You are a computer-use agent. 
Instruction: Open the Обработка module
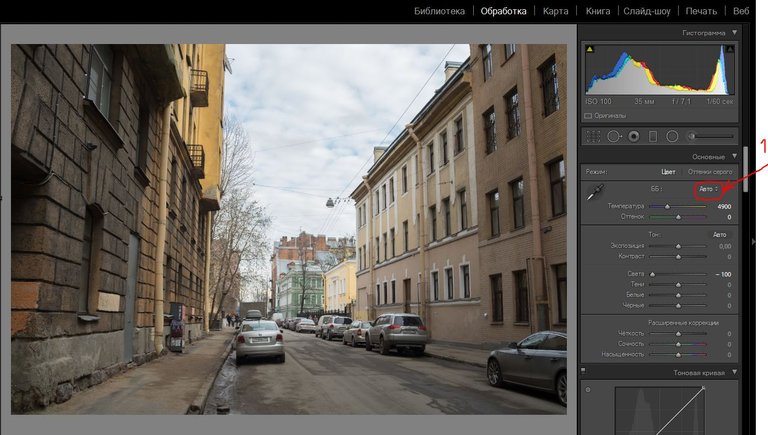coord(504,11)
